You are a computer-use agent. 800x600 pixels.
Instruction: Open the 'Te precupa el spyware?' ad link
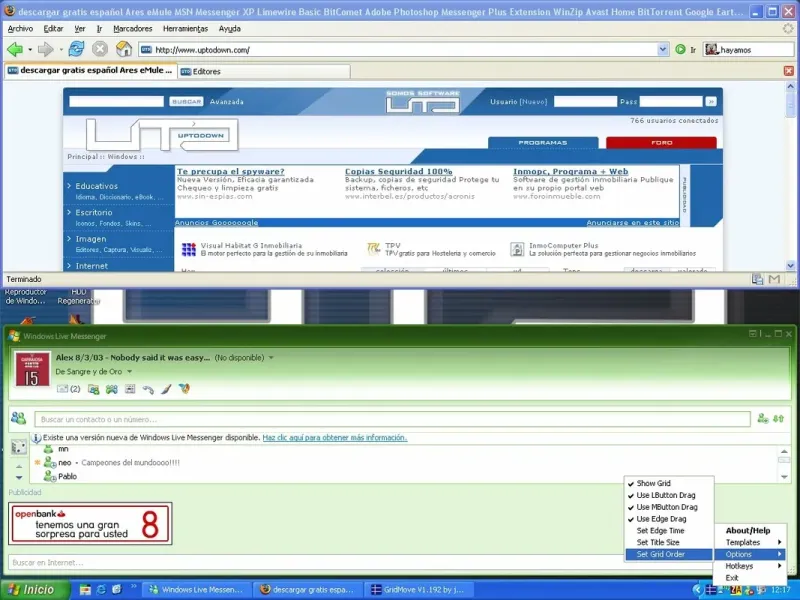(231, 171)
